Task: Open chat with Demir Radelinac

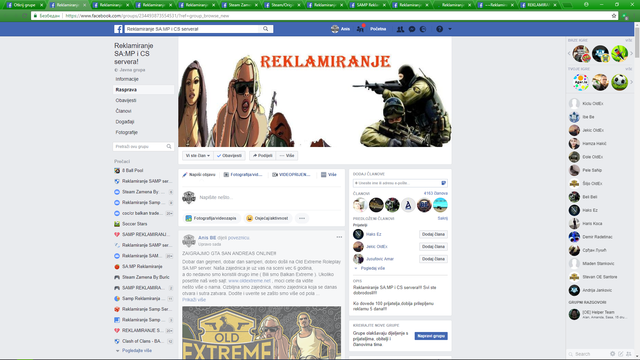Action: 600,237
